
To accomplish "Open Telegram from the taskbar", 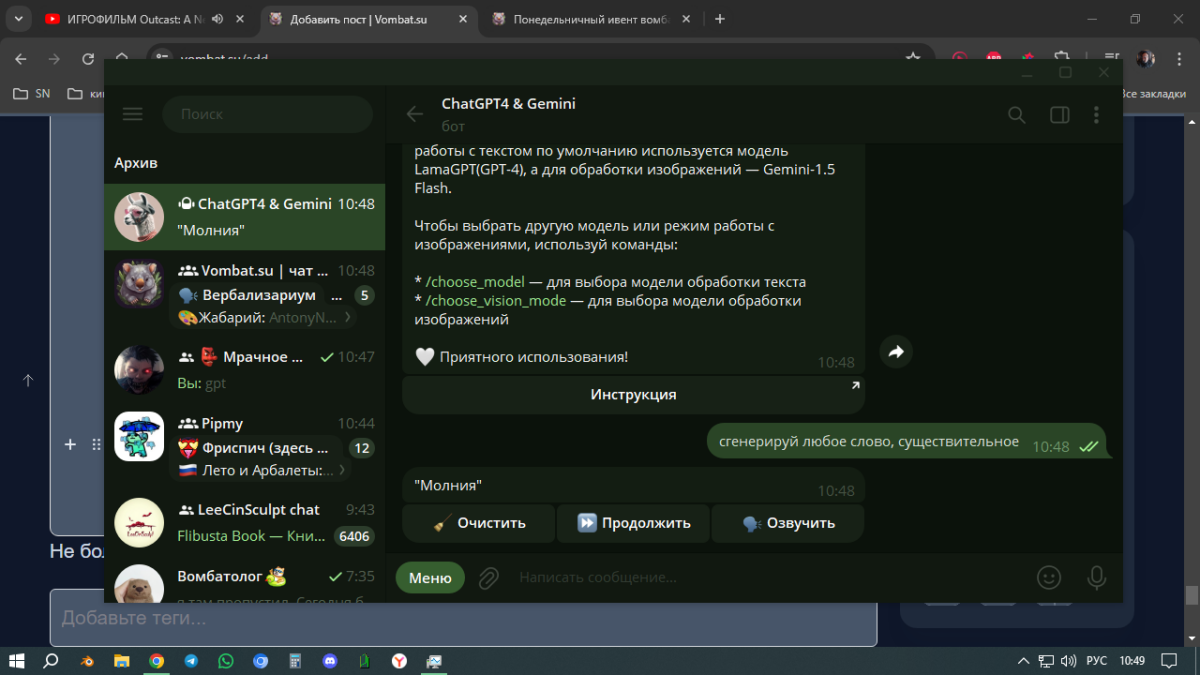I will click(191, 661).
